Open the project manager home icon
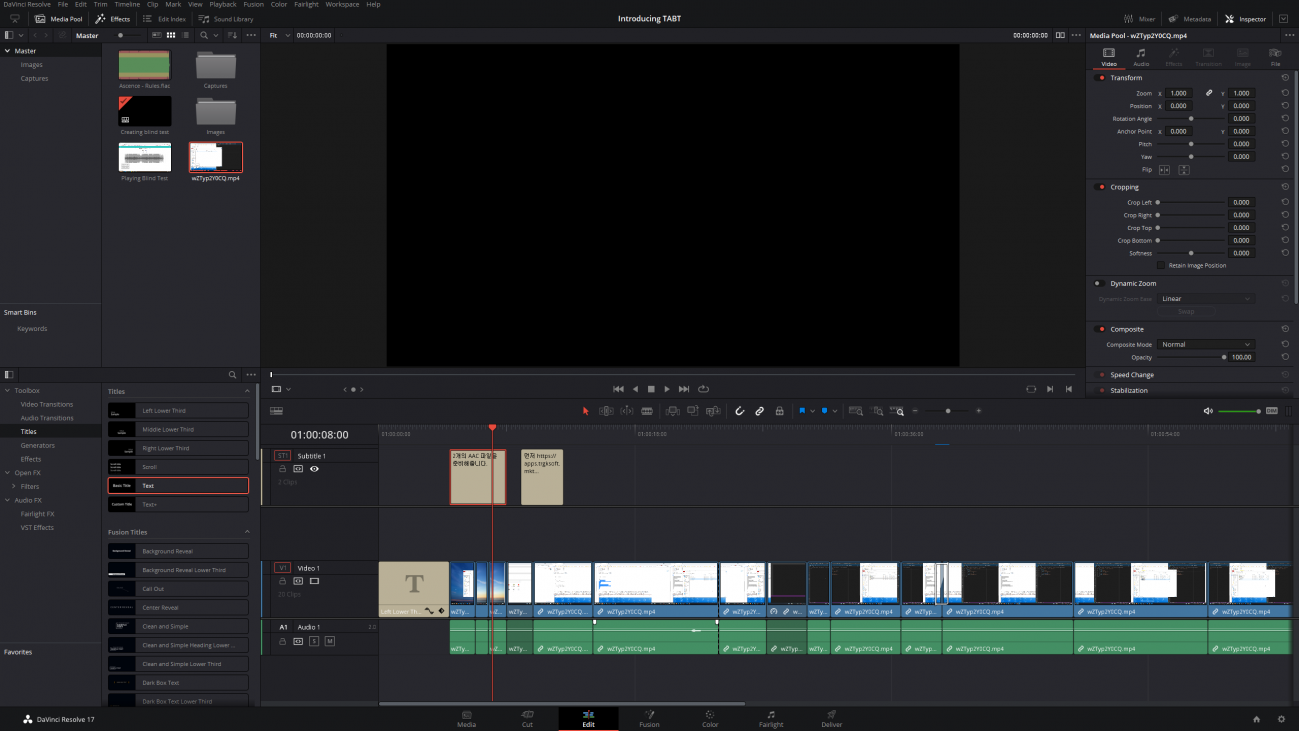The width and height of the screenshot is (1299, 731). pos(1257,719)
